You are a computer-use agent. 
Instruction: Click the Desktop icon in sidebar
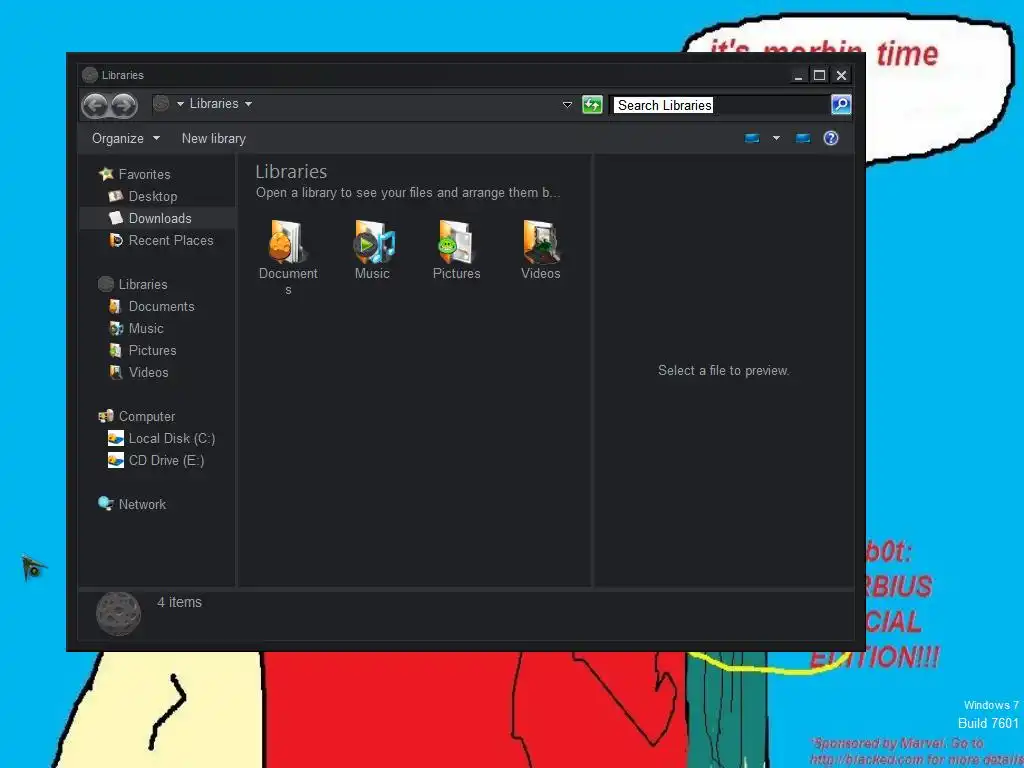pyautogui.click(x=116, y=196)
